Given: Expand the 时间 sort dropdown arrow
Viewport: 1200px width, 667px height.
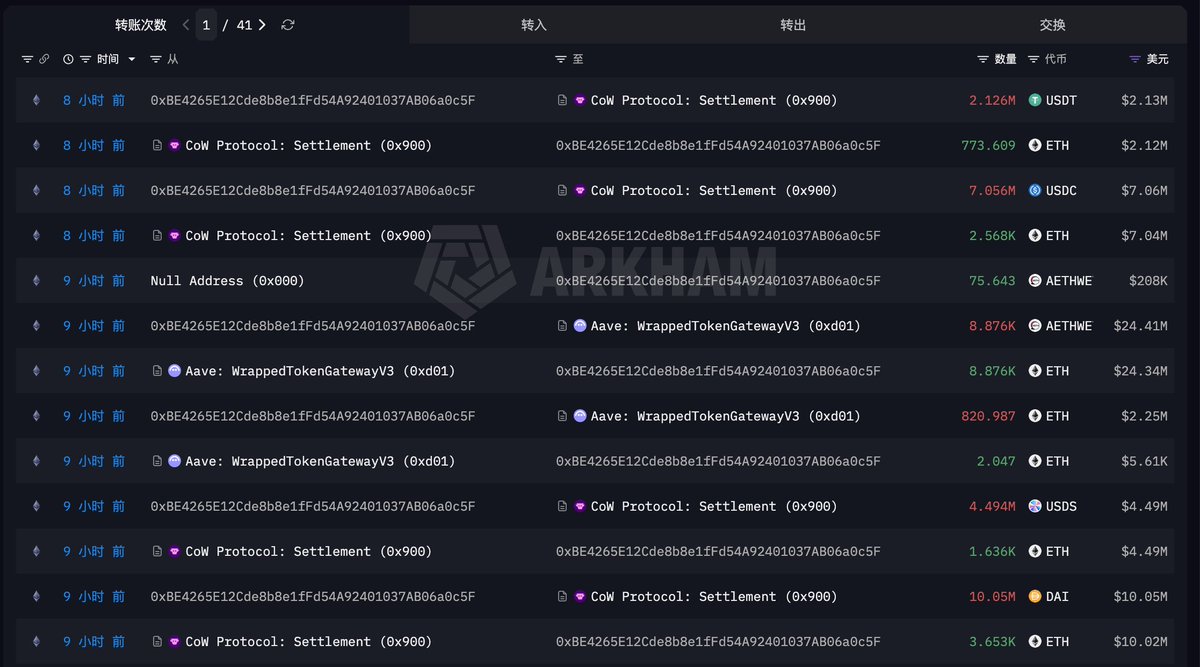Looking at the screenshot, I should click(131, 59).
